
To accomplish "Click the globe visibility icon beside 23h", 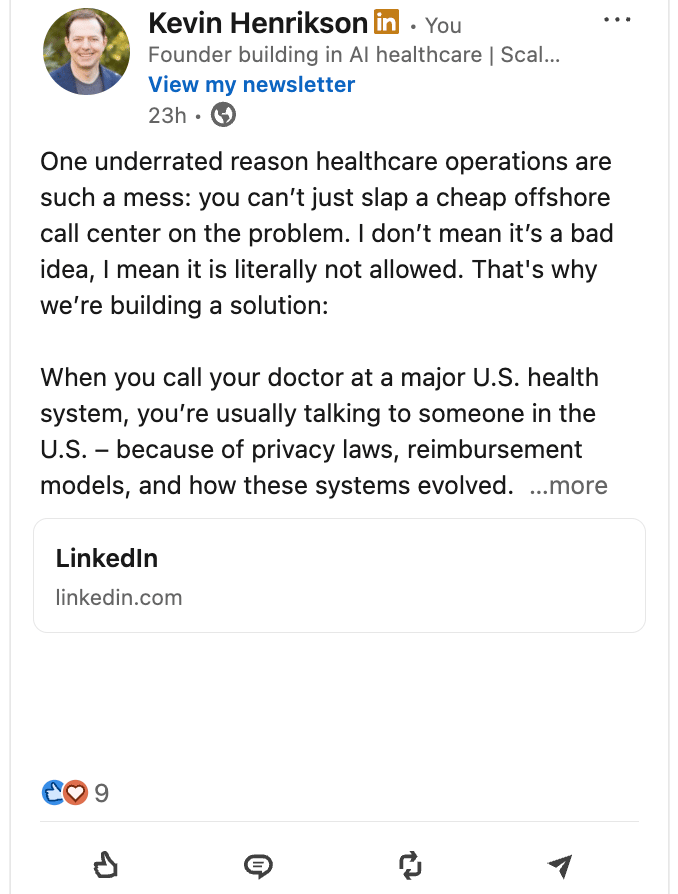I will click(x=224, y=115).
